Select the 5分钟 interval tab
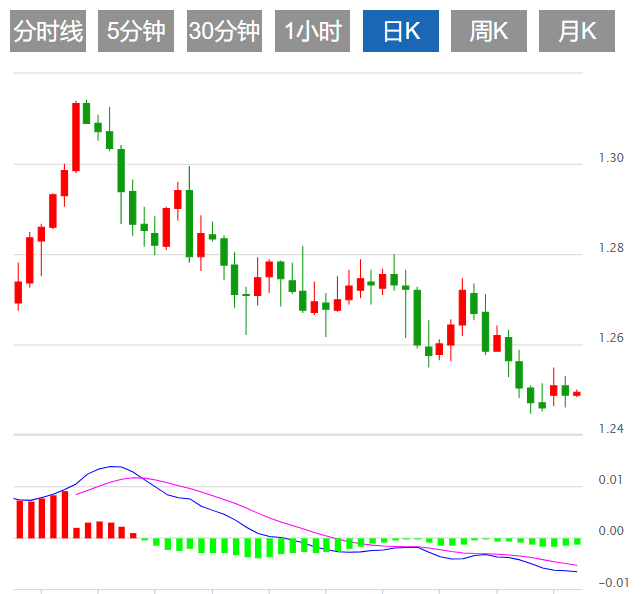Image resolution: width=644 pixels, height=594 pixels. [x=136, y=31]
